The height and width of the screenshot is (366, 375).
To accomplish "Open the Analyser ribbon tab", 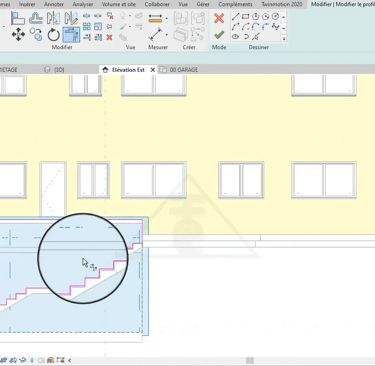I will (83, 4).
